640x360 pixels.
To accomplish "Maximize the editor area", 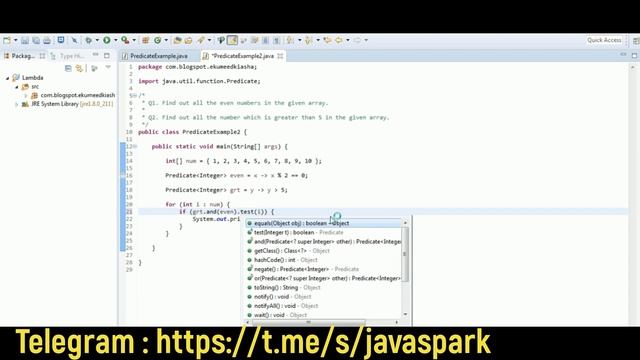I will pos(634,56).
